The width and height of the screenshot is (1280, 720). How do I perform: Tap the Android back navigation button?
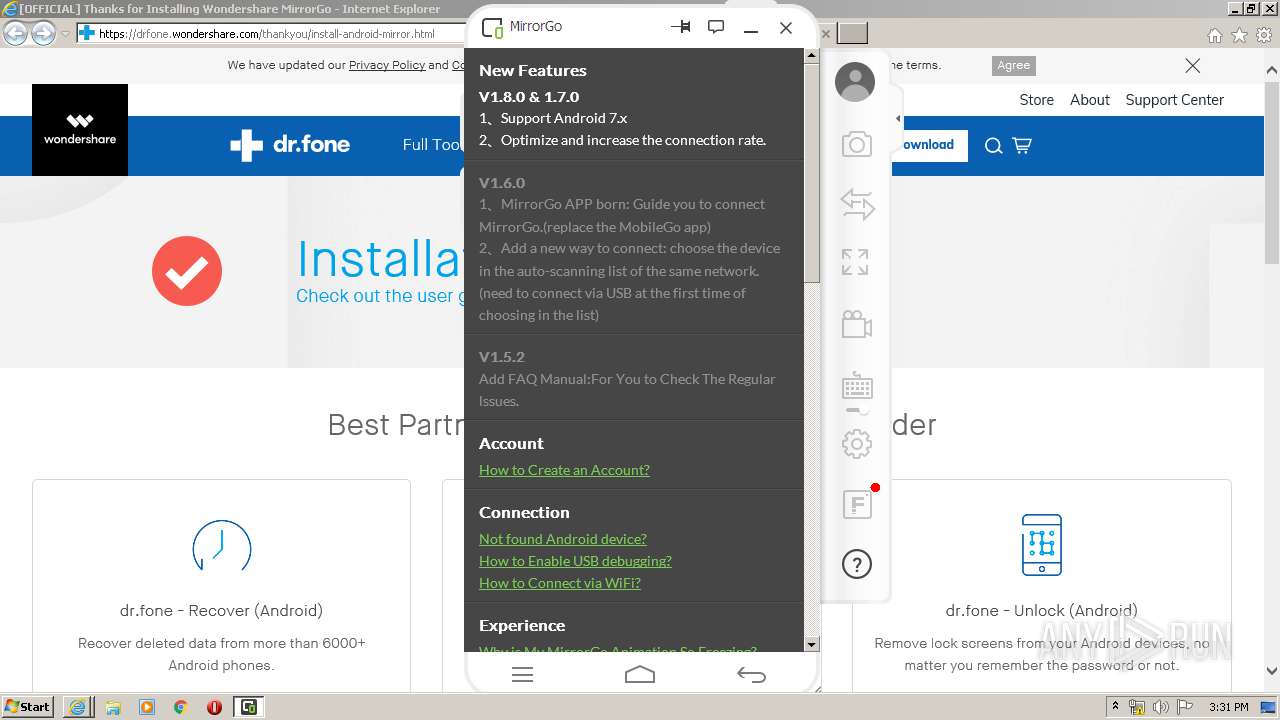click(751, 675)
